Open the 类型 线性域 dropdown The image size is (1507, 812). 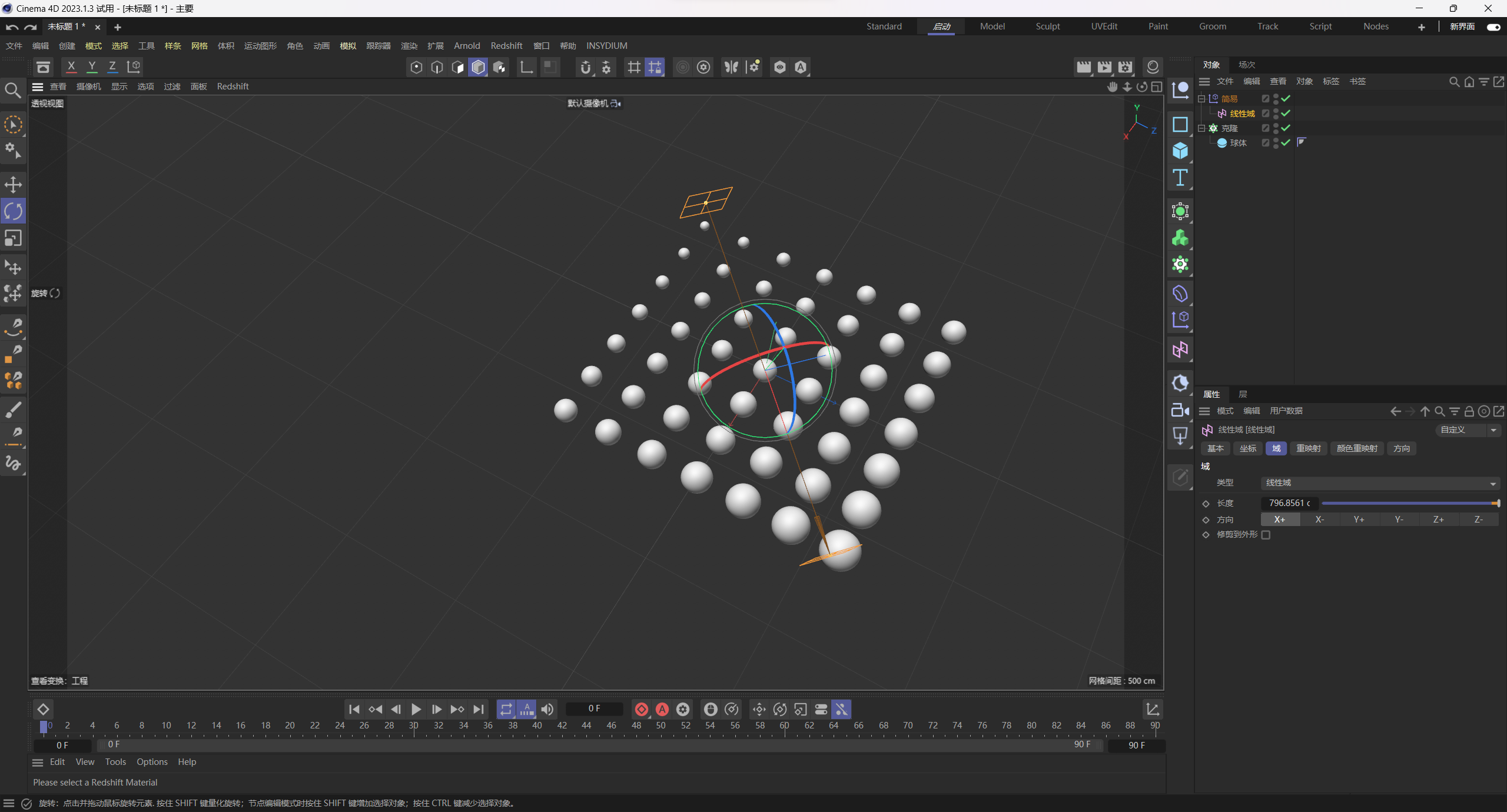1380,483
